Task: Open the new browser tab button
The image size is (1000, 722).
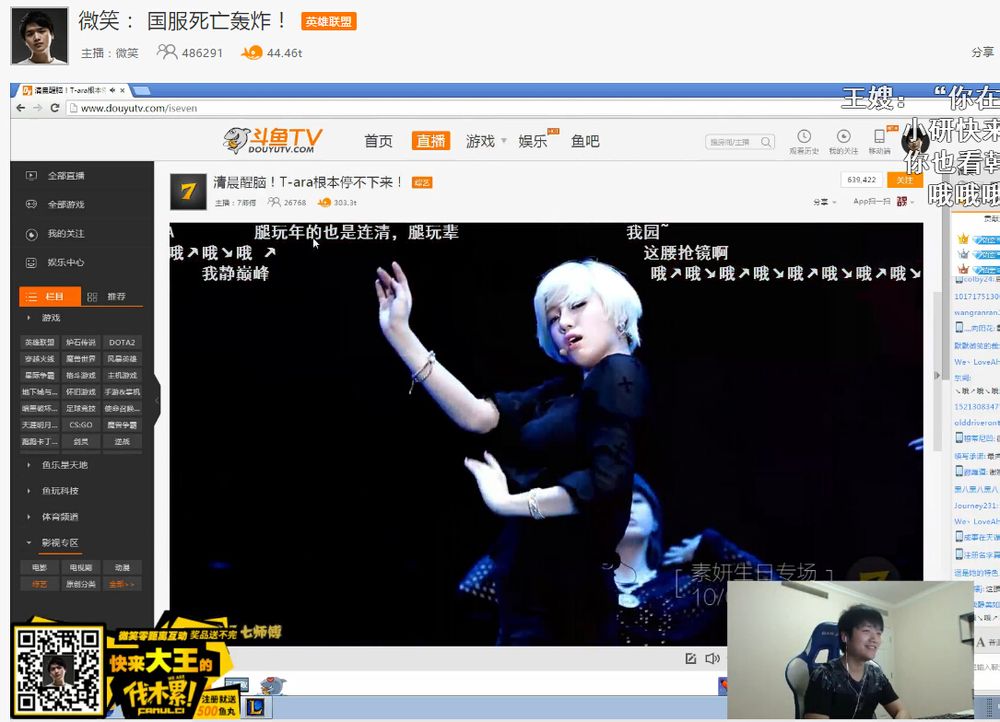Action: pos(141,91)
